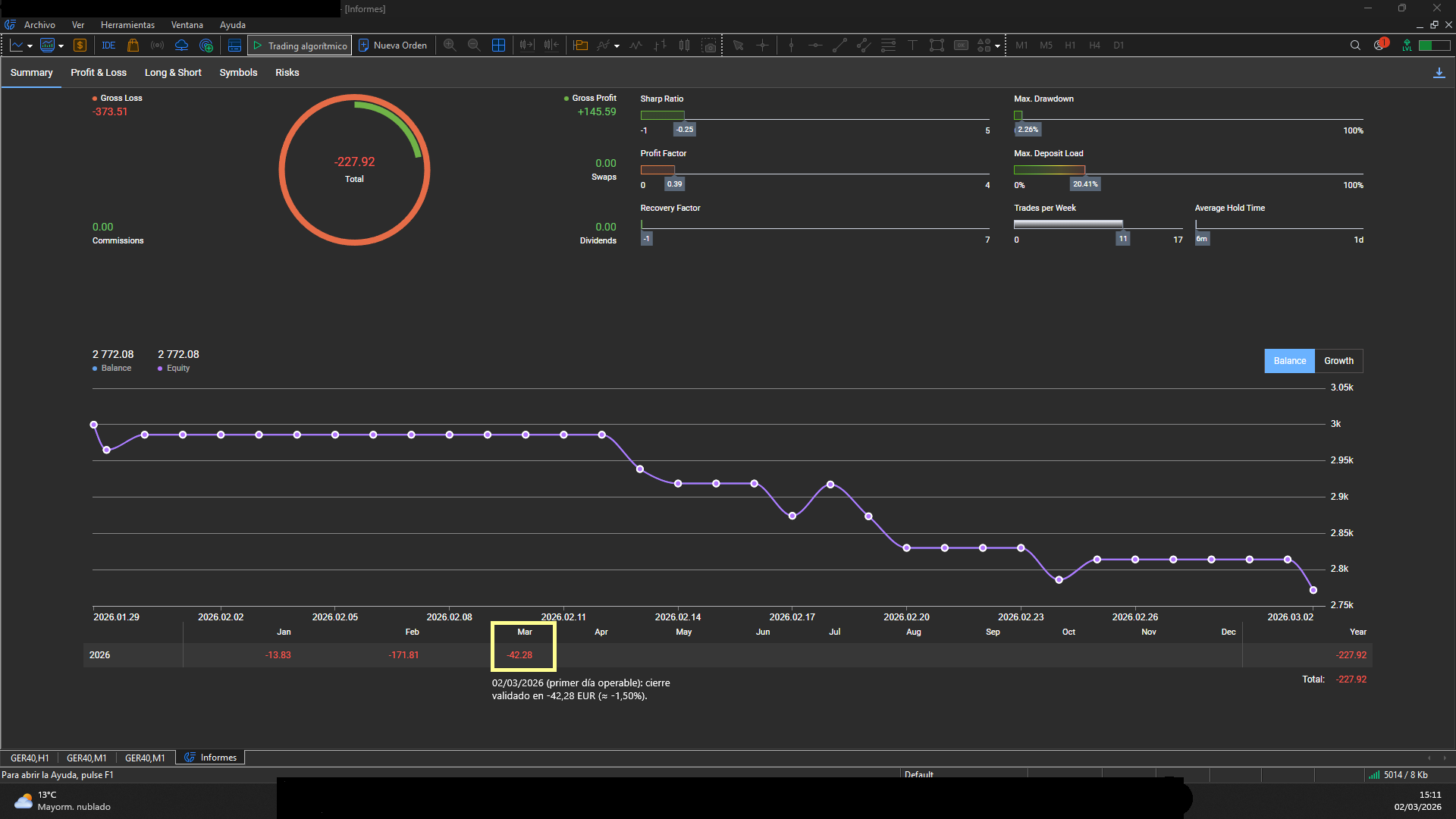Viewport: 1456px width, 819px height.
Task: Click the search magnifier icon
Action: pos(1355,45)
